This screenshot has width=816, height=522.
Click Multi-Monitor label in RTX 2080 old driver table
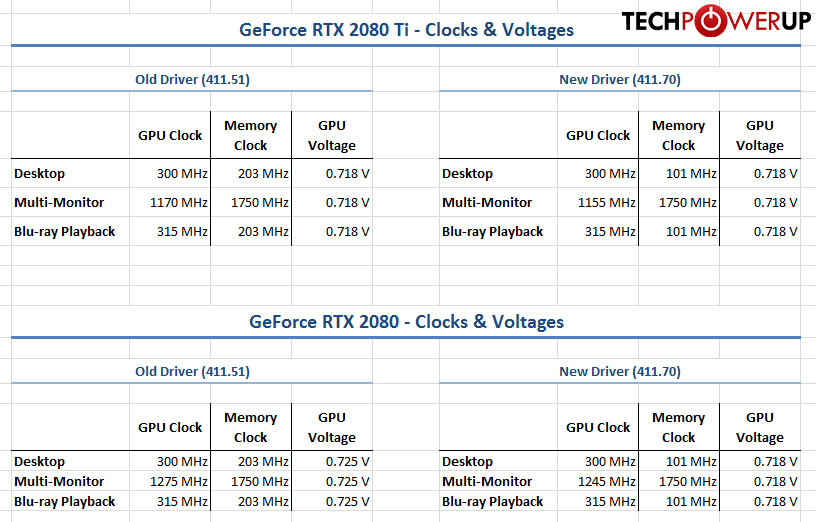pos(59,481)
